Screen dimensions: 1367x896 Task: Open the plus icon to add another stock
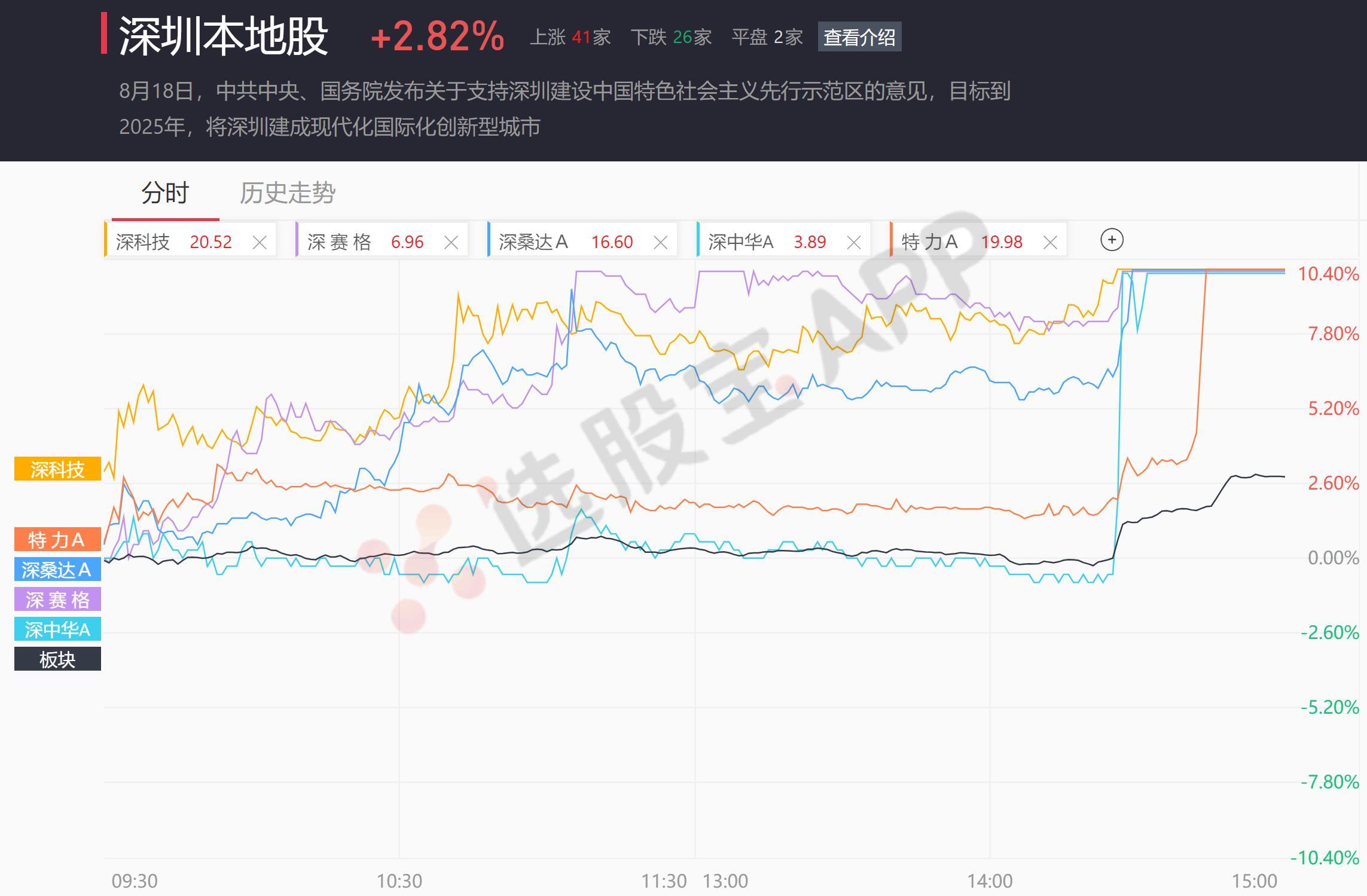1112,240
